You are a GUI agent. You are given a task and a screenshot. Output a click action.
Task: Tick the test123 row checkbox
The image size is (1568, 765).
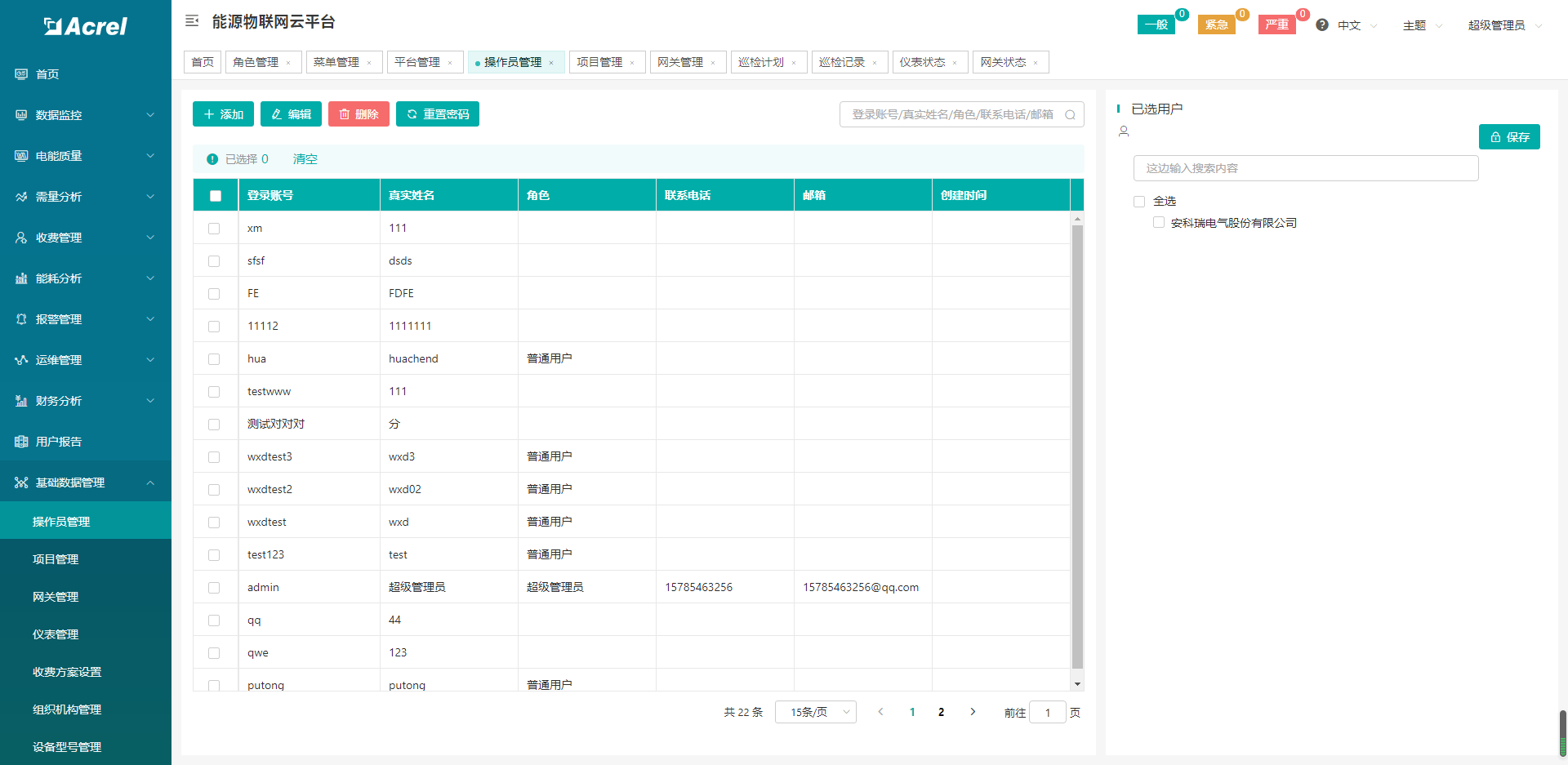pos(214,555)
